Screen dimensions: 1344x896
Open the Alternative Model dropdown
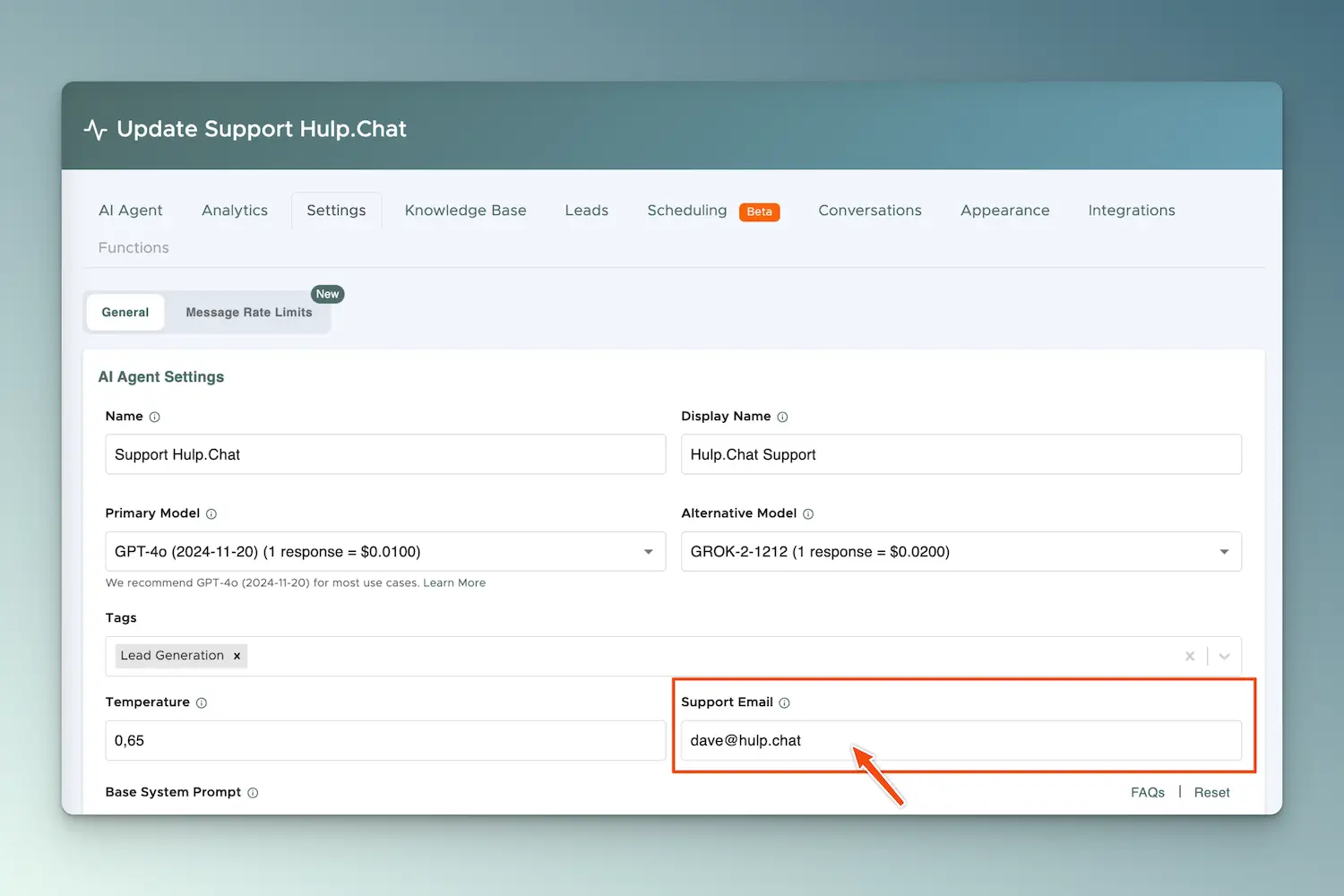point(961,551)
